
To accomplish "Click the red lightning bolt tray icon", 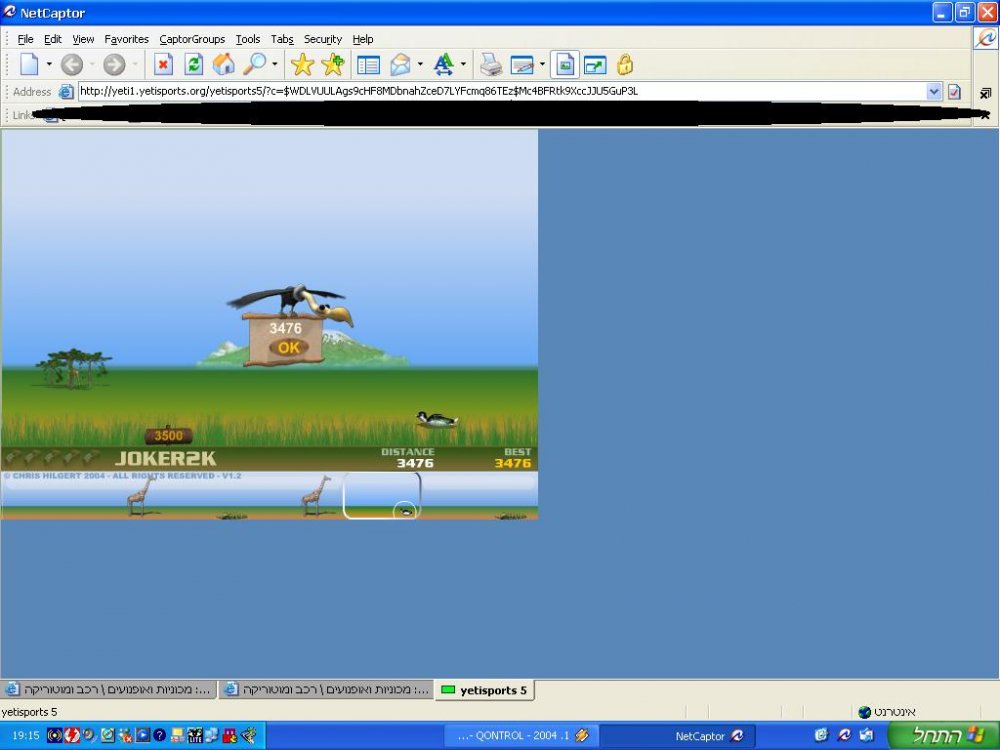I will pos(72,735).
